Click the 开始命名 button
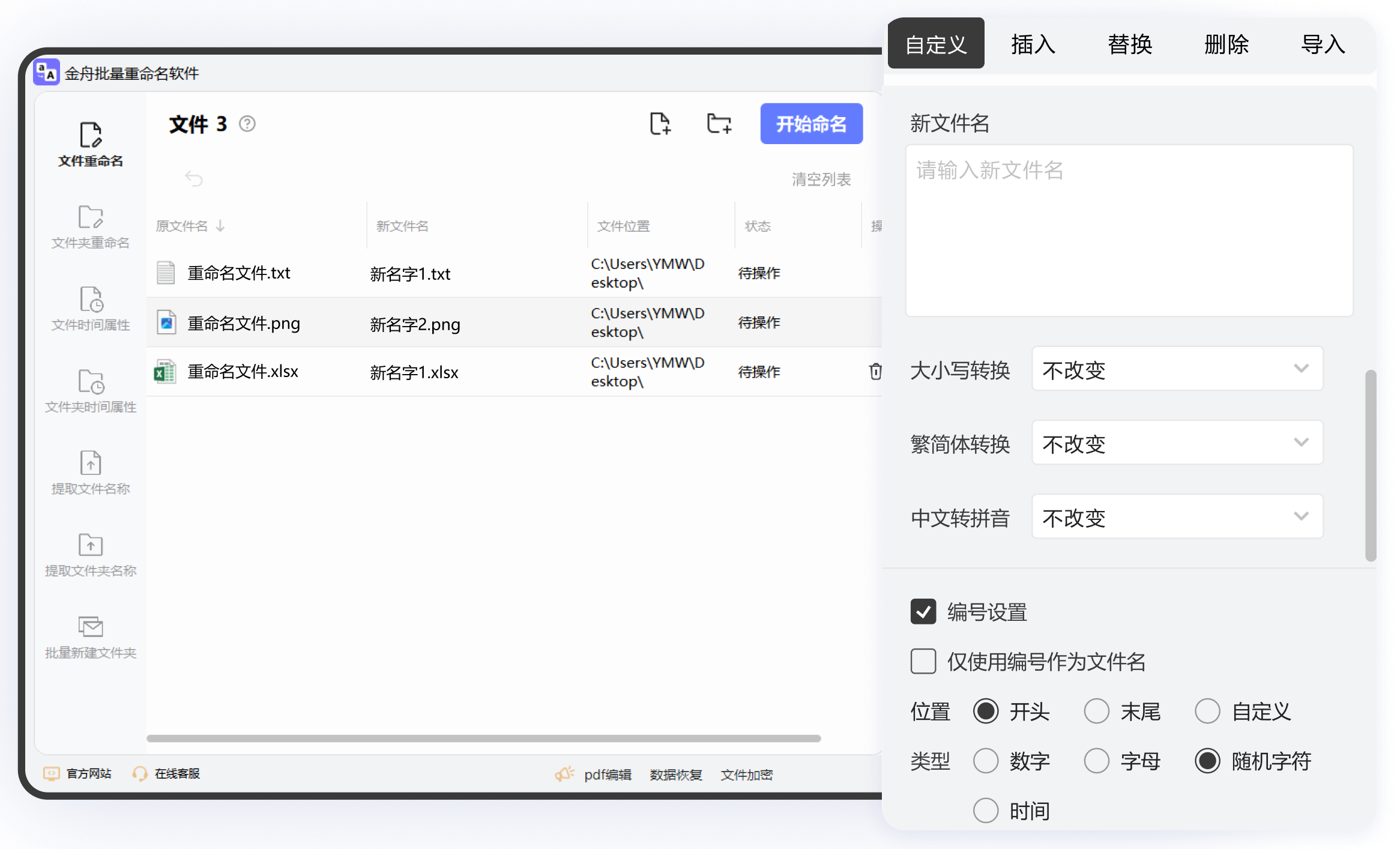The height and width of the screenshot is (849, 1400). (x=811, y=124)
